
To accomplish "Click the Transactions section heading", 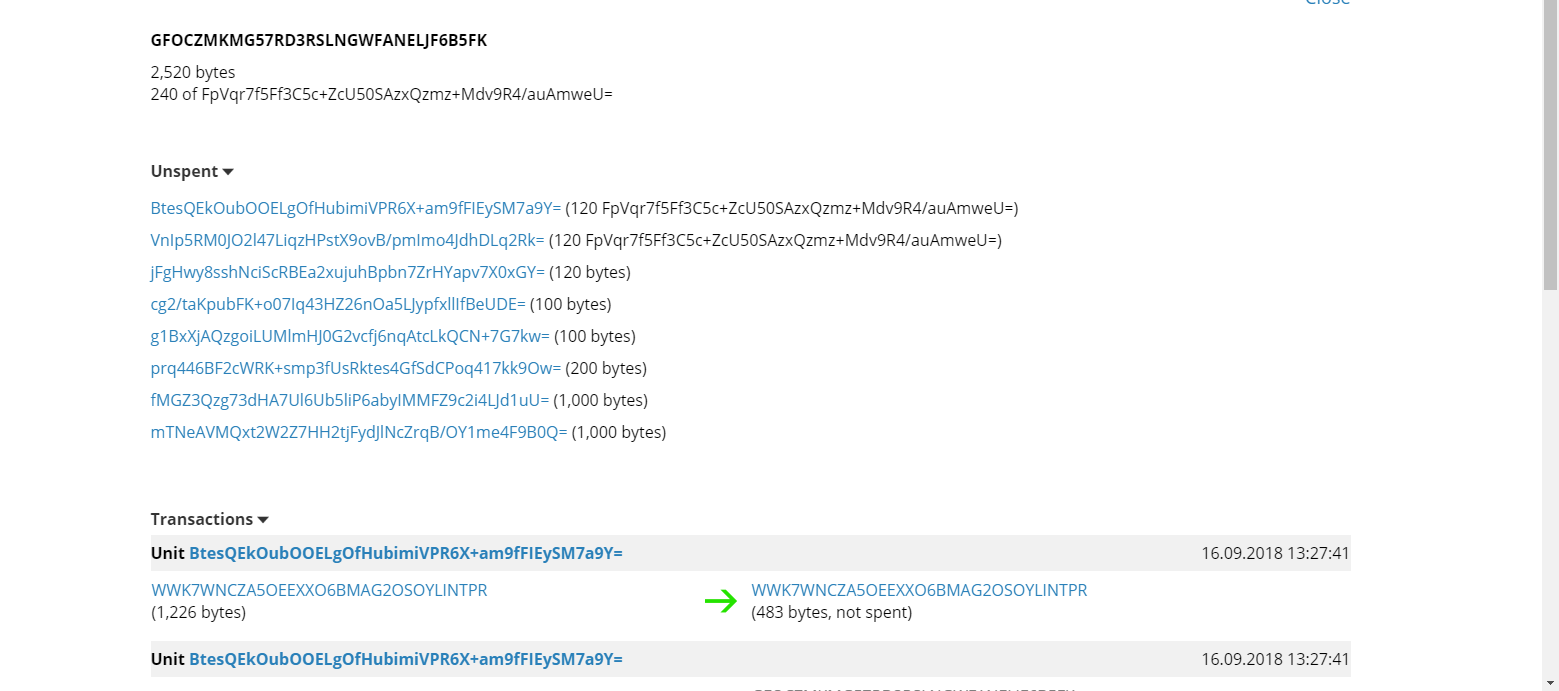I will [x=202, y=519].
